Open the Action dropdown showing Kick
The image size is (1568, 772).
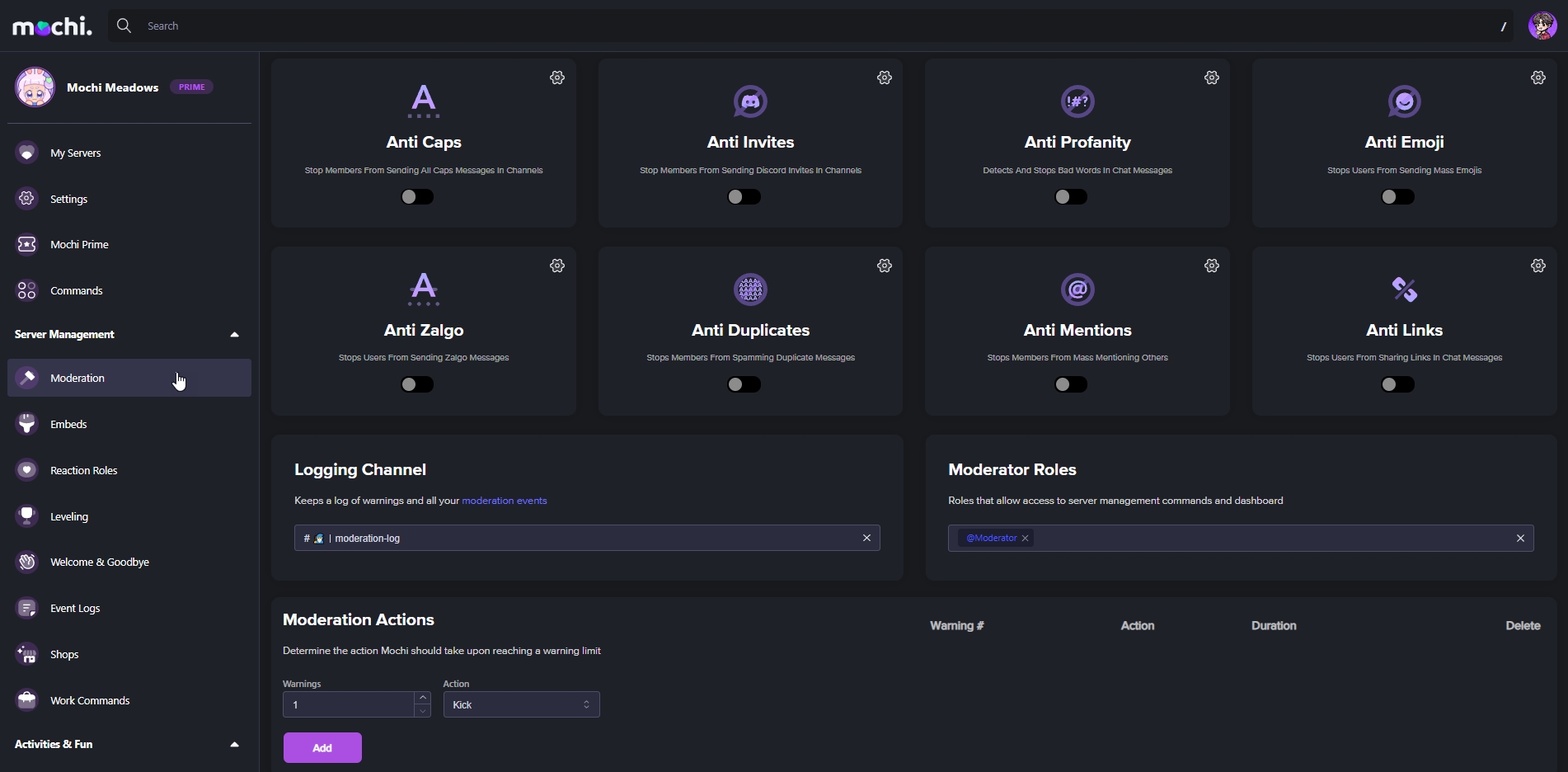521,705
